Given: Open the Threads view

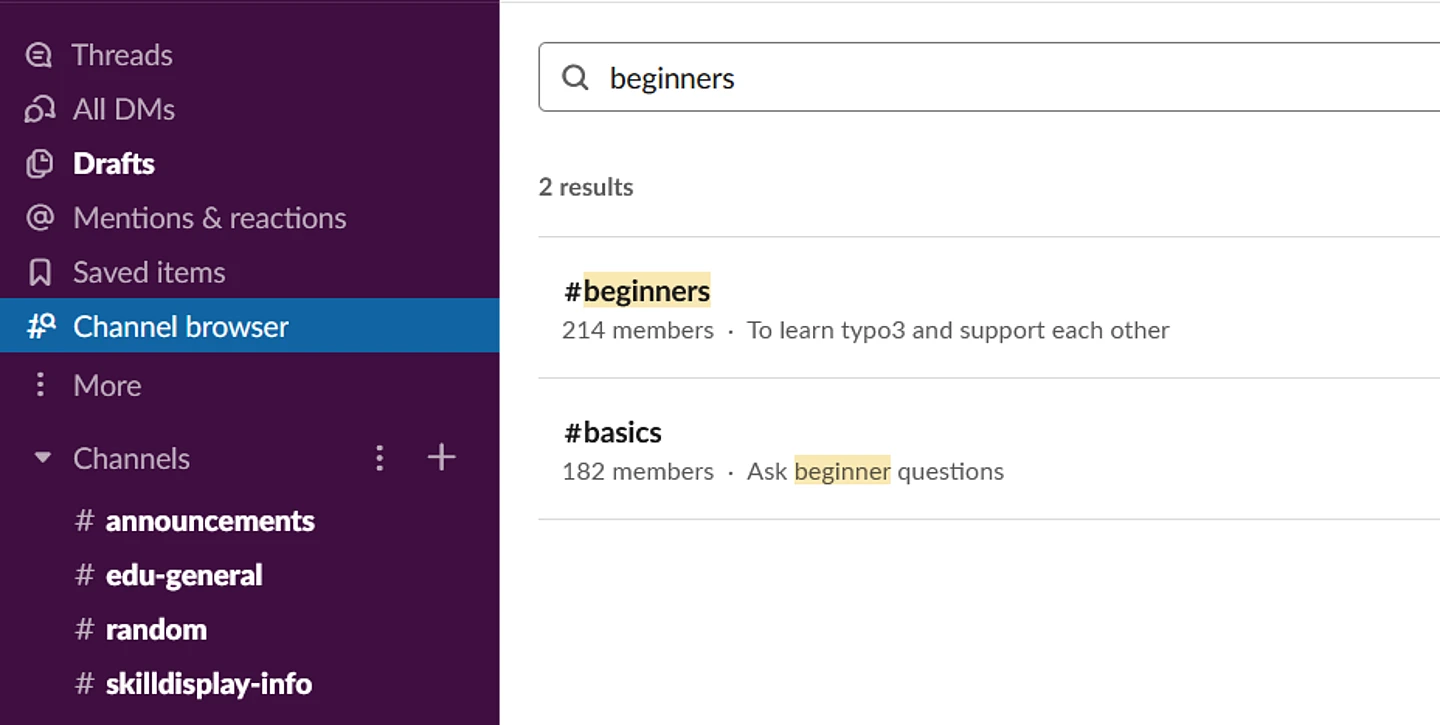Looking at the screenshot, I should [122, 55].
